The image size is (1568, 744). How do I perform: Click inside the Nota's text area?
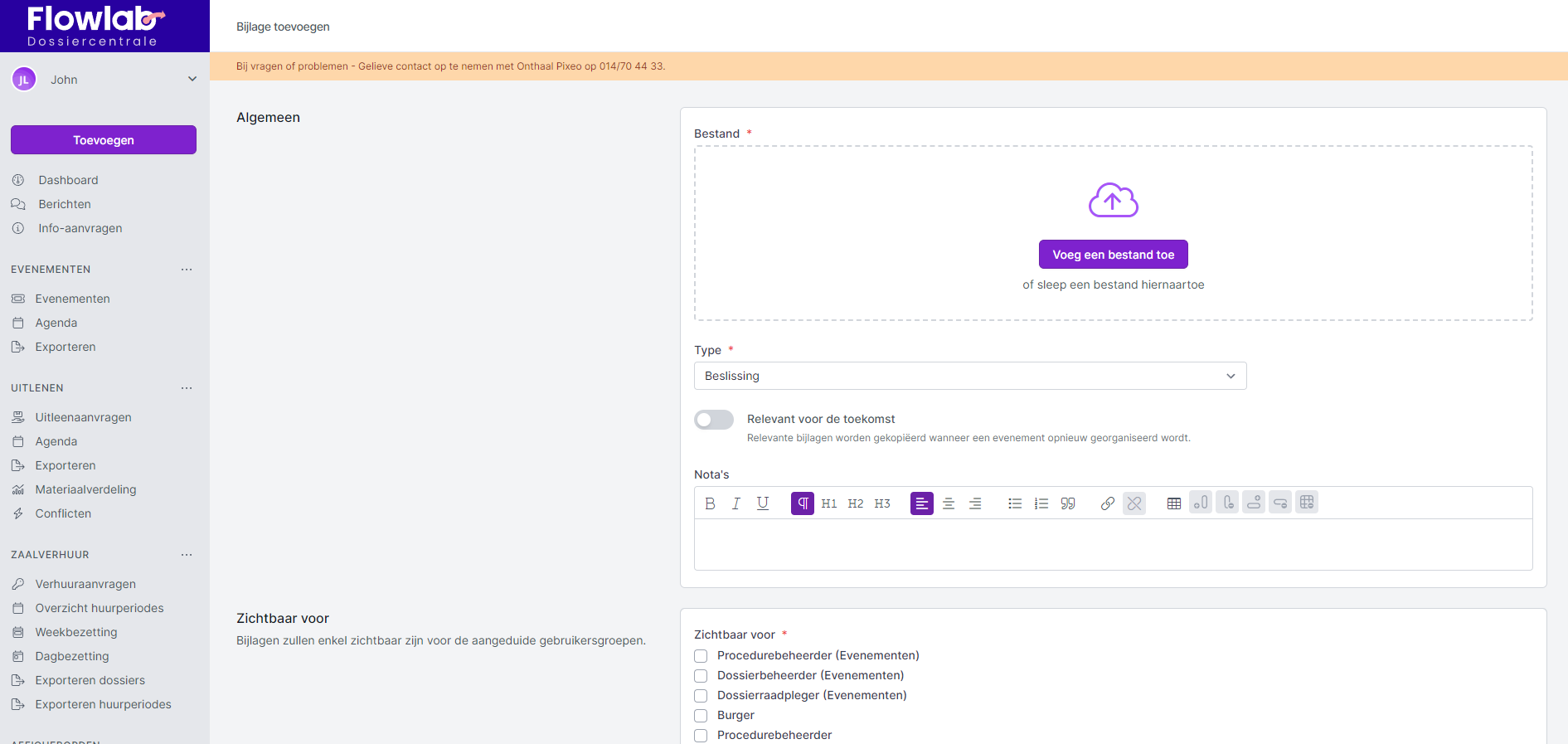pos(1113,544)
